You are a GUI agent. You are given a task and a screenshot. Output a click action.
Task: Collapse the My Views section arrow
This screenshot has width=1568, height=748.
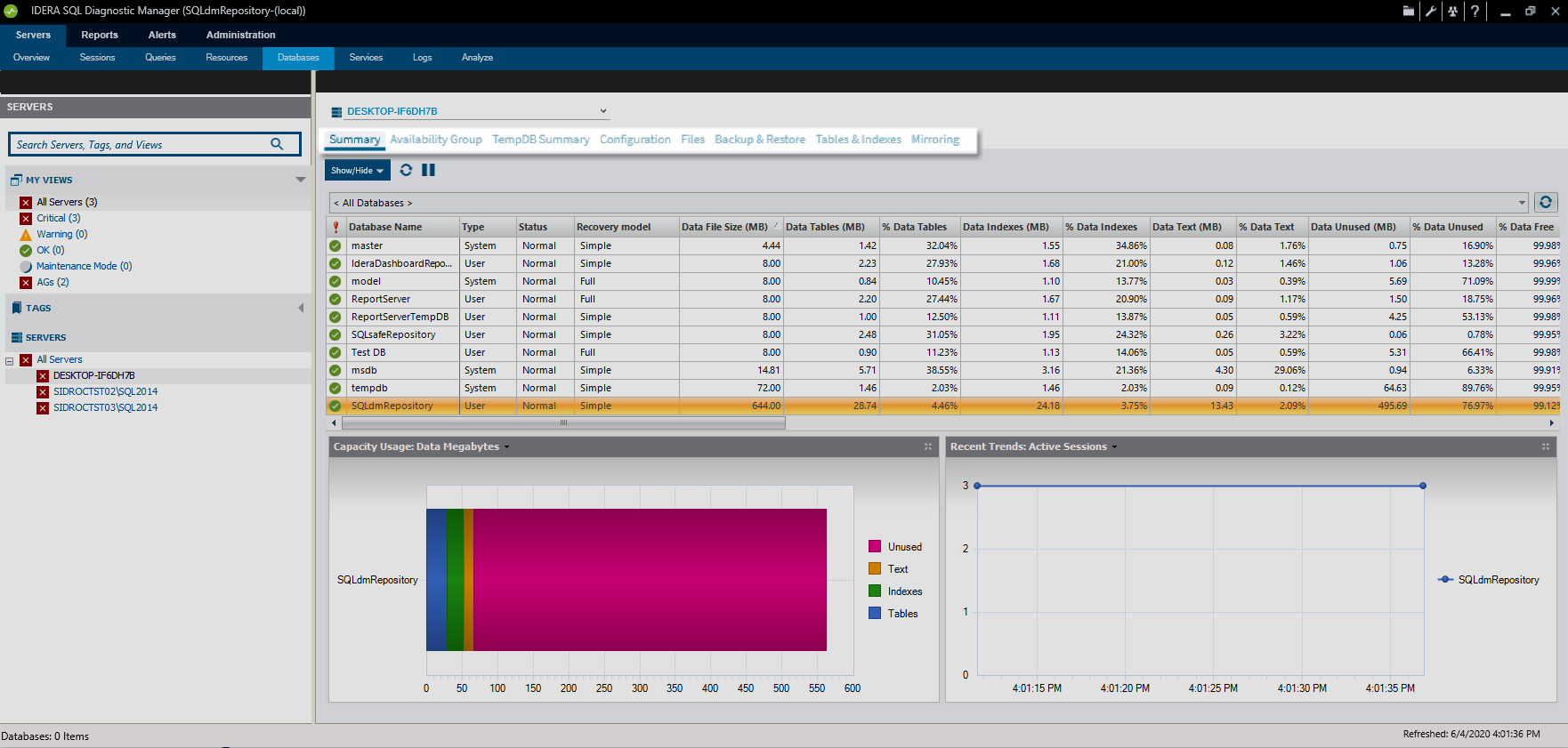(x=301, y=180)
